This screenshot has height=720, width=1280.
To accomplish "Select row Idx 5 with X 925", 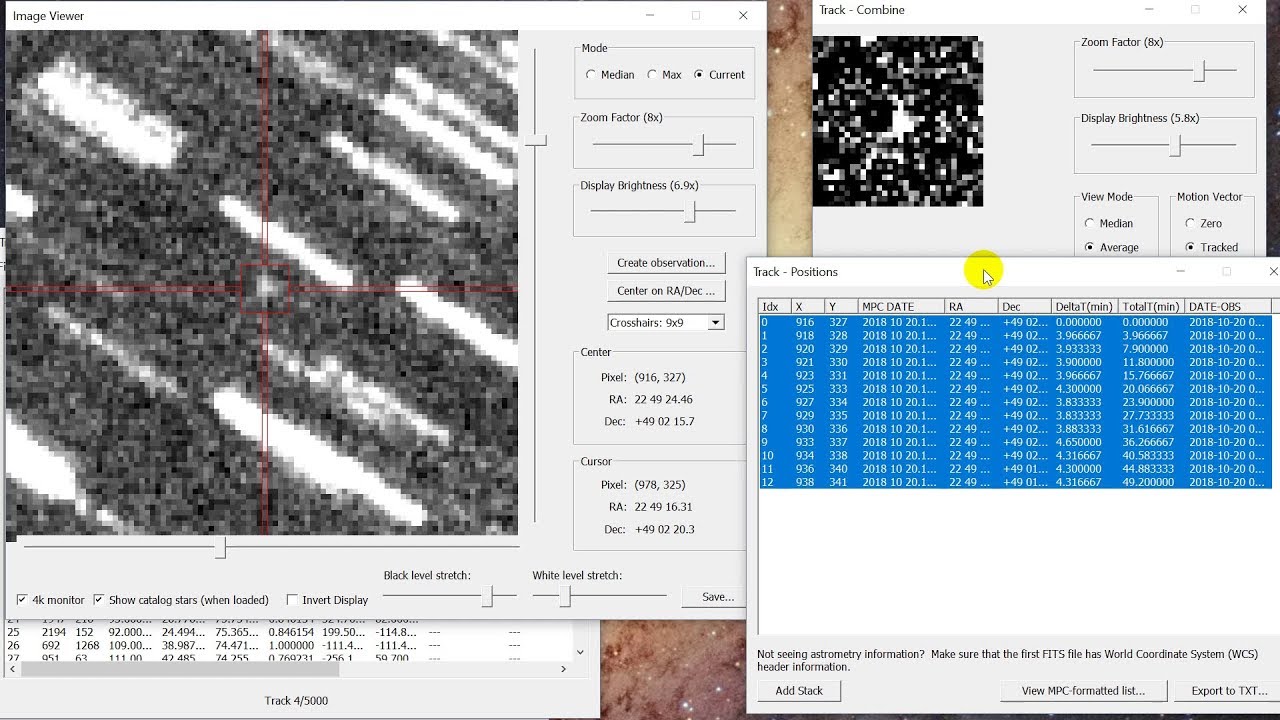I will click(x=1015, y=389).
